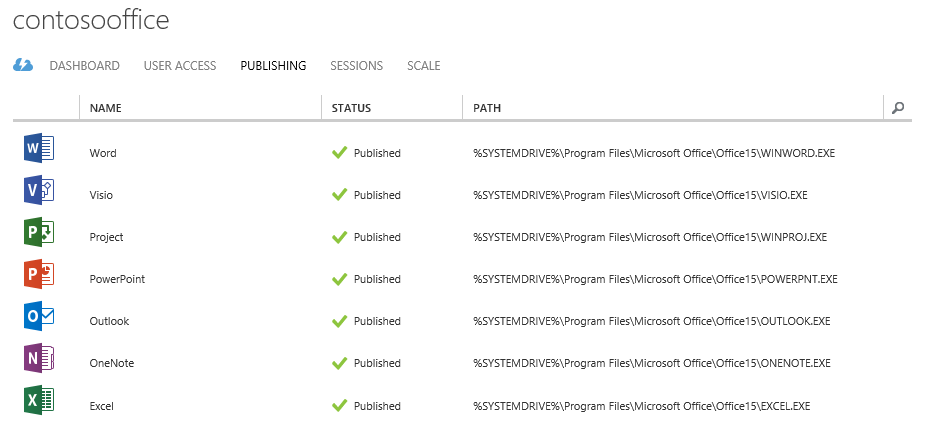This screenshot has height=443, width=933.
Task: Sort by the Path column header
Action: point(487,108)
